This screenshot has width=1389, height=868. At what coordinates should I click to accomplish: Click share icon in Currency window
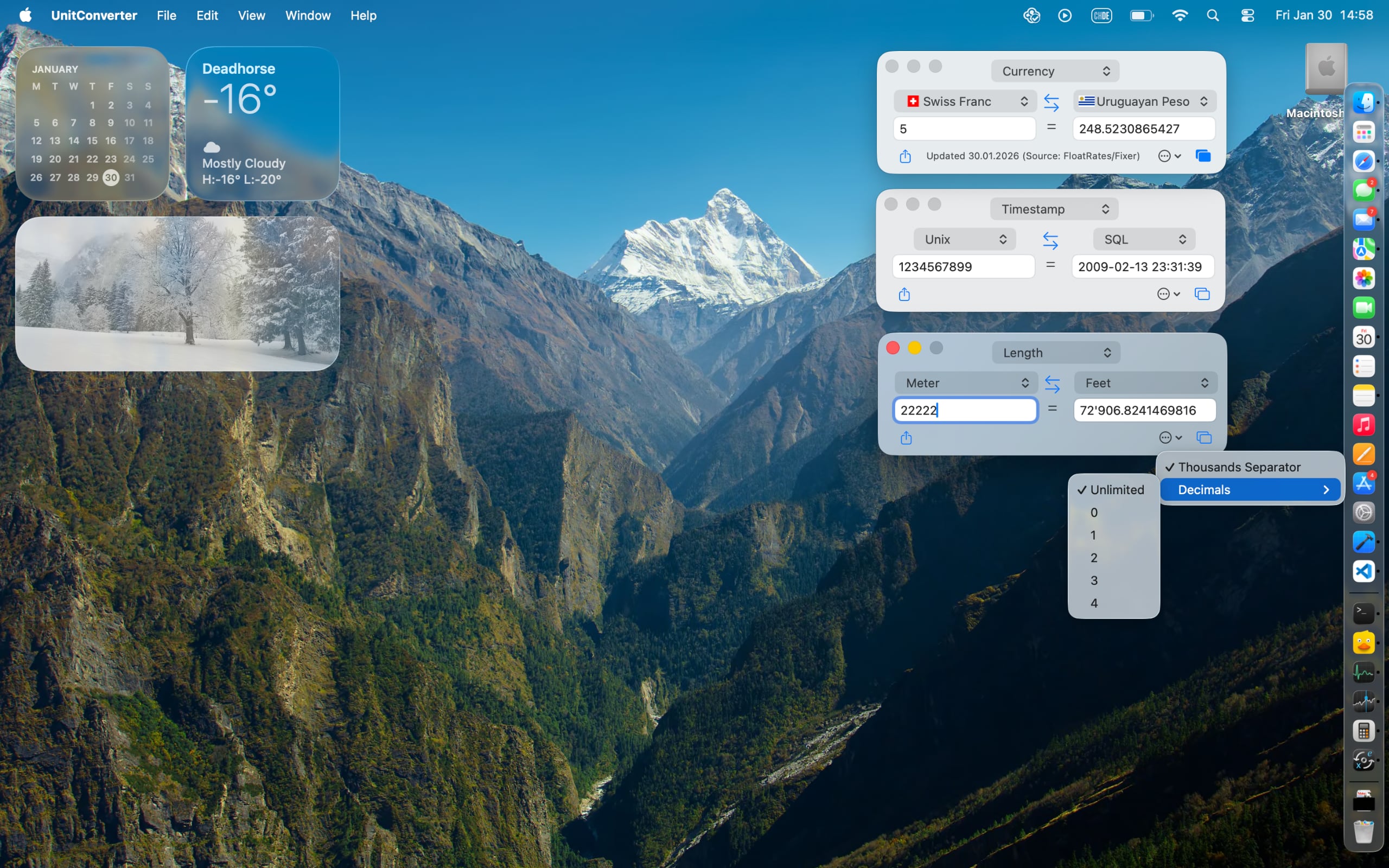[x=905, y=156]
